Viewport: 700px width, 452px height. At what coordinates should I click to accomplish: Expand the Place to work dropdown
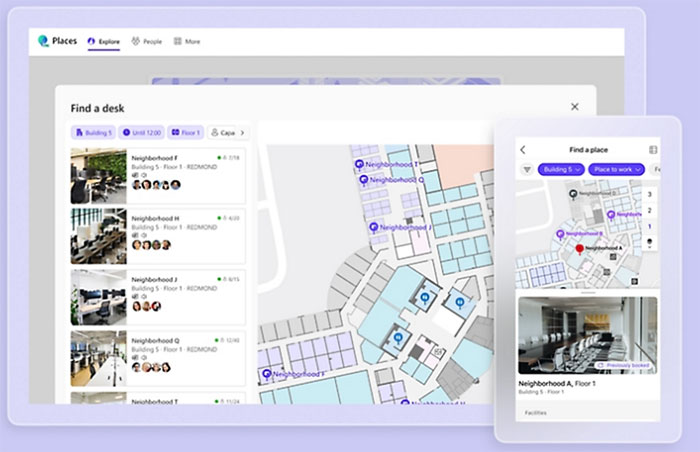[617, 170]
